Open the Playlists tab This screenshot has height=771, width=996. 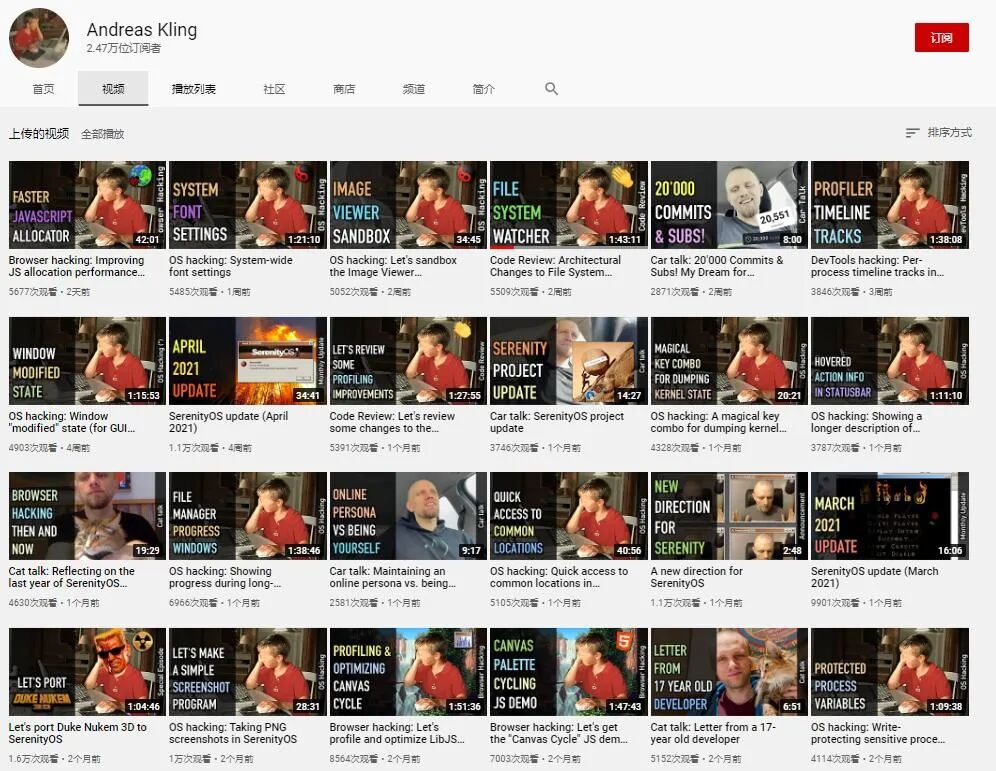coord(194,89)
